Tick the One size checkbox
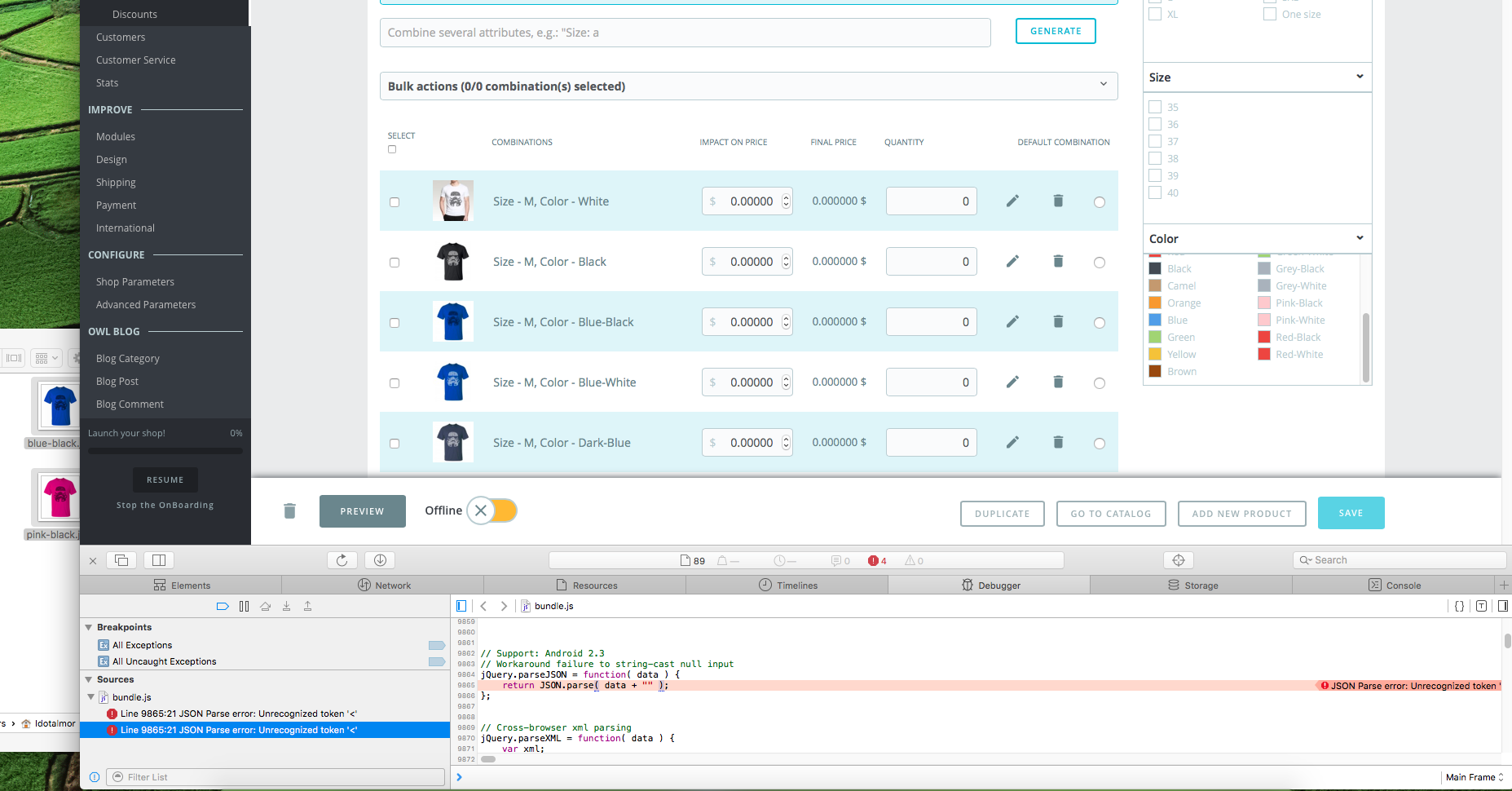The image size is (1512, 791). [x=1270, y=14]
